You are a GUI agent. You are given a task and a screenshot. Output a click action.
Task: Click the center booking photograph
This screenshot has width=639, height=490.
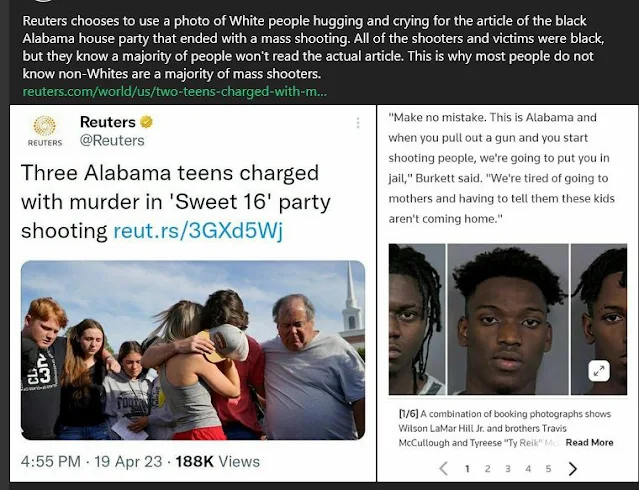coord(508,319)
